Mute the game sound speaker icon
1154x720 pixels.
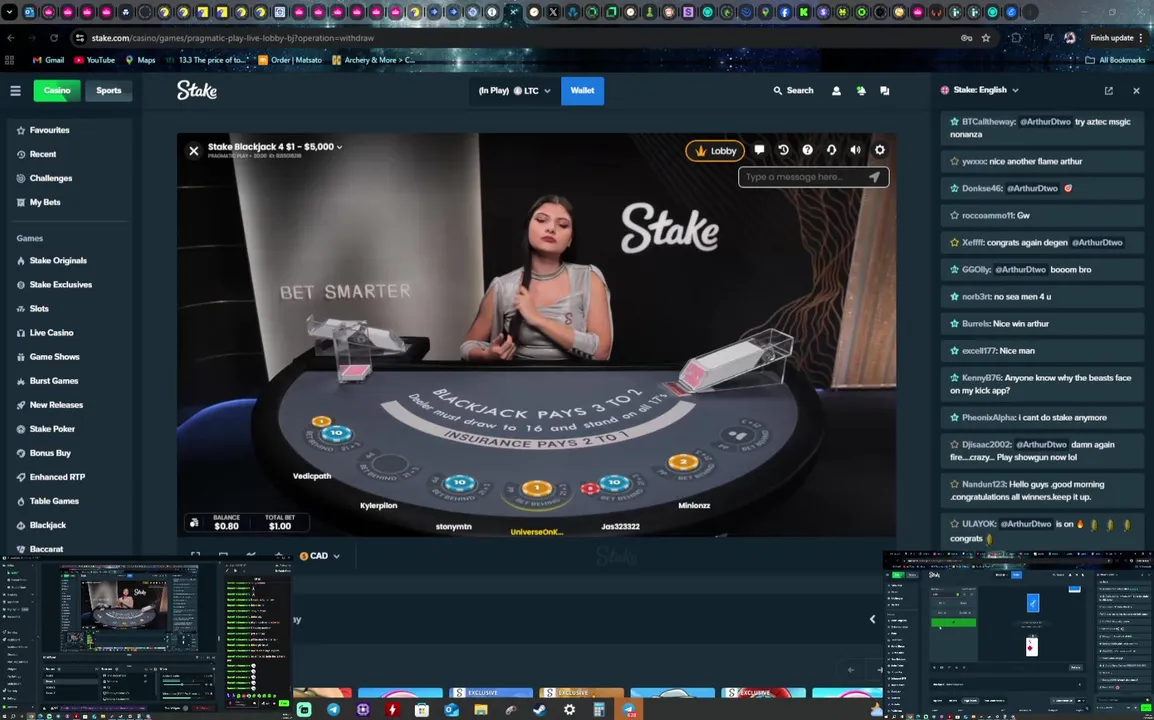click(x=855, y=150)
